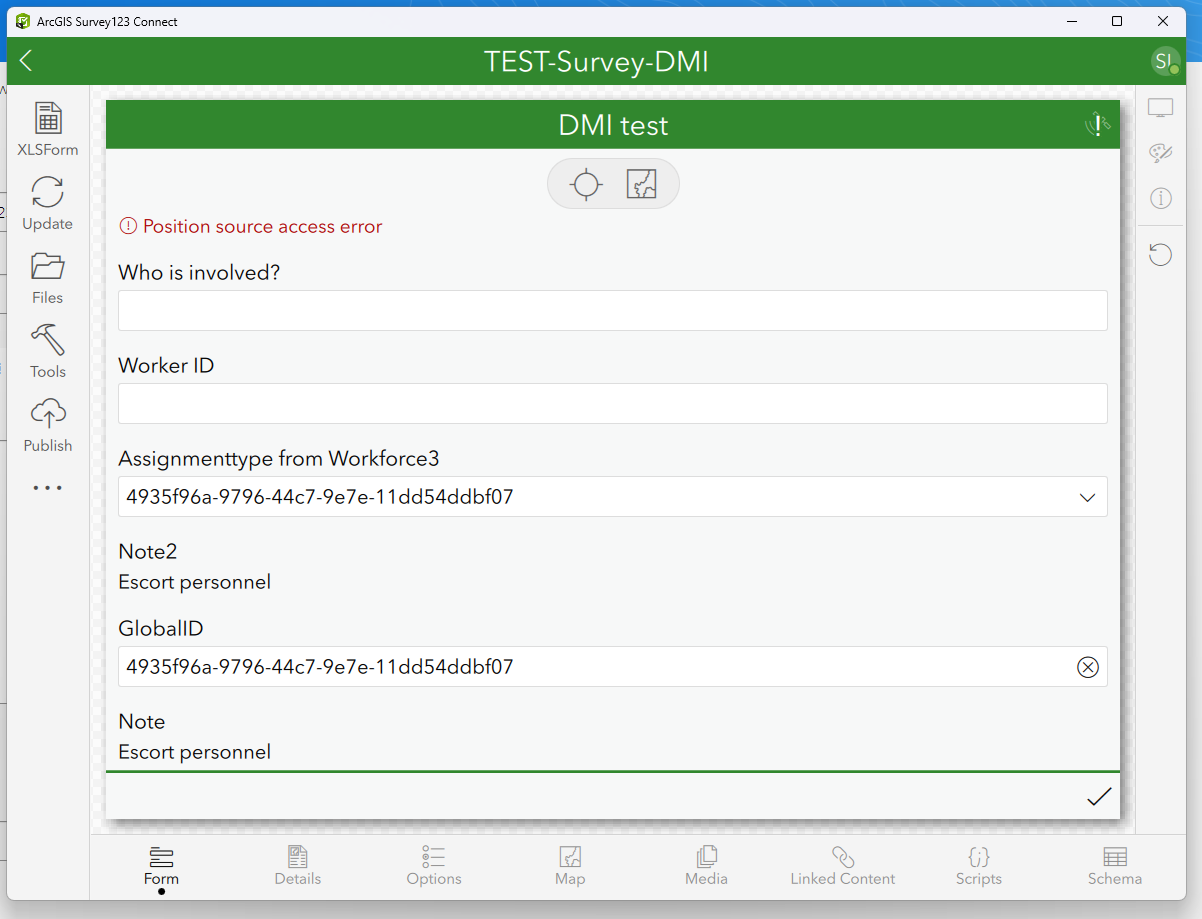Click the Worker ID input field
The image size is (1202, 919).
[x=613, y=404]
